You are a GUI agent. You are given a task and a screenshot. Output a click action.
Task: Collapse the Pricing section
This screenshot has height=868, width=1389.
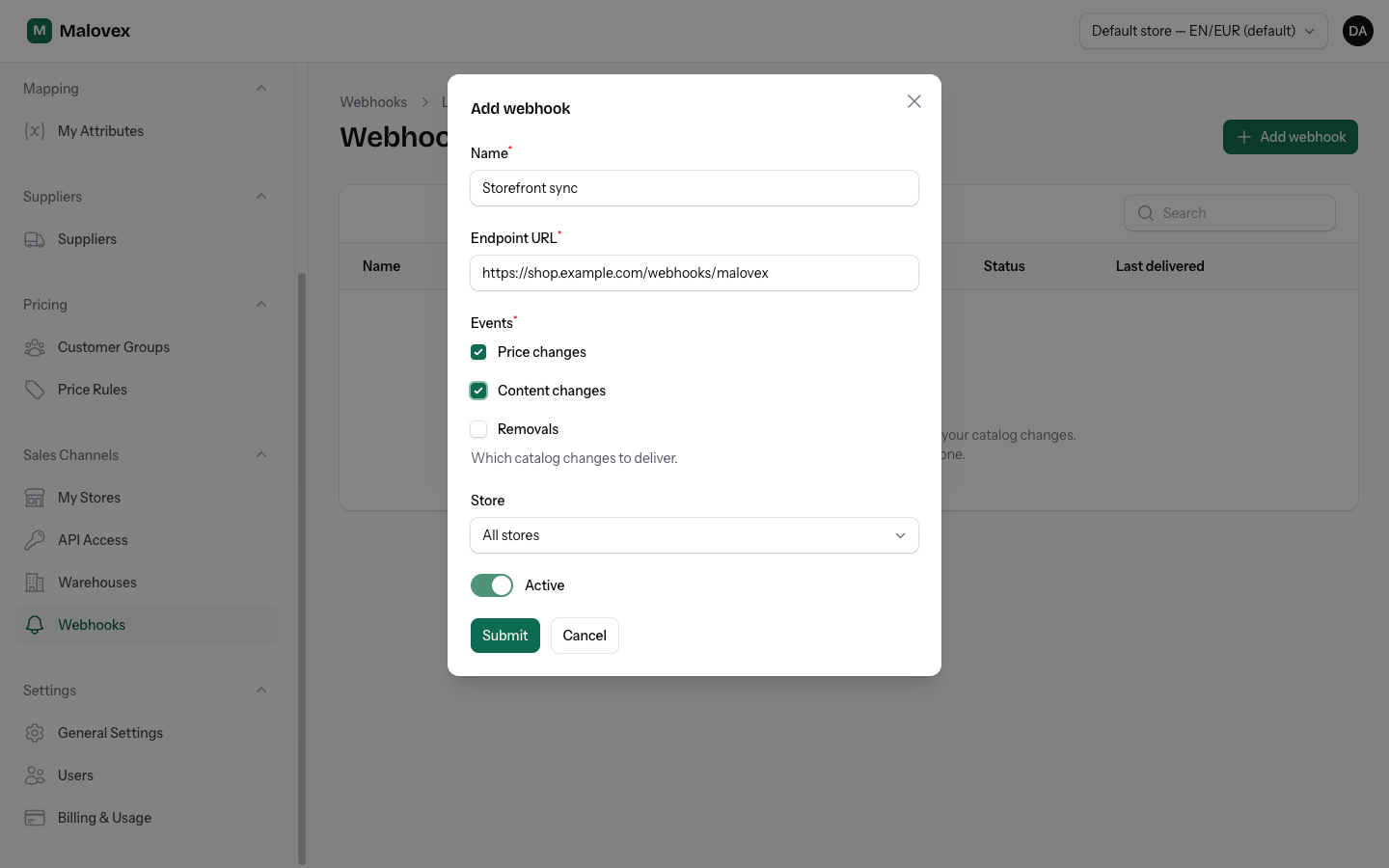tap(261, 305)
